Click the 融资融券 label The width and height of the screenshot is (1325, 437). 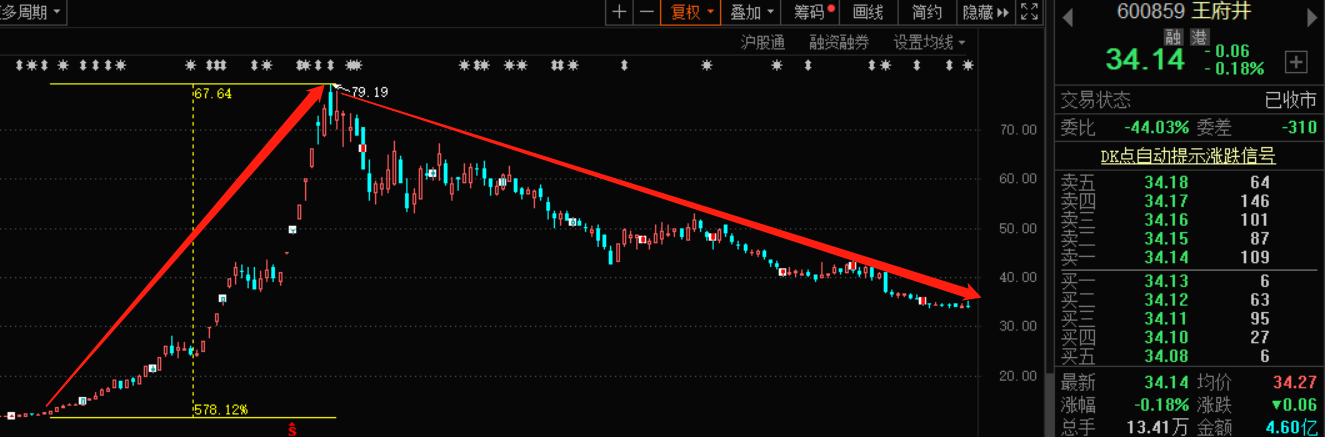coord(839,42)
